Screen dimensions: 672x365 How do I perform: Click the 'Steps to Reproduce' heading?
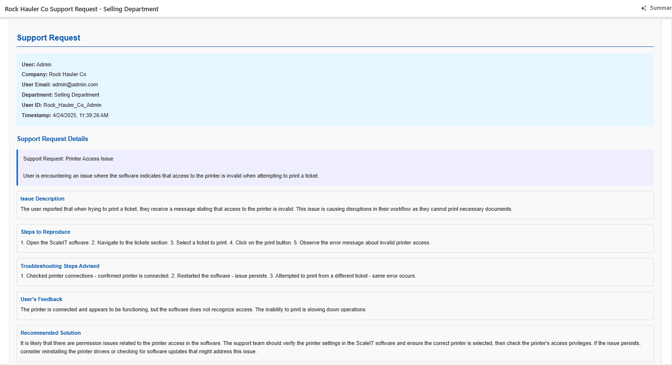pos(45,232)
